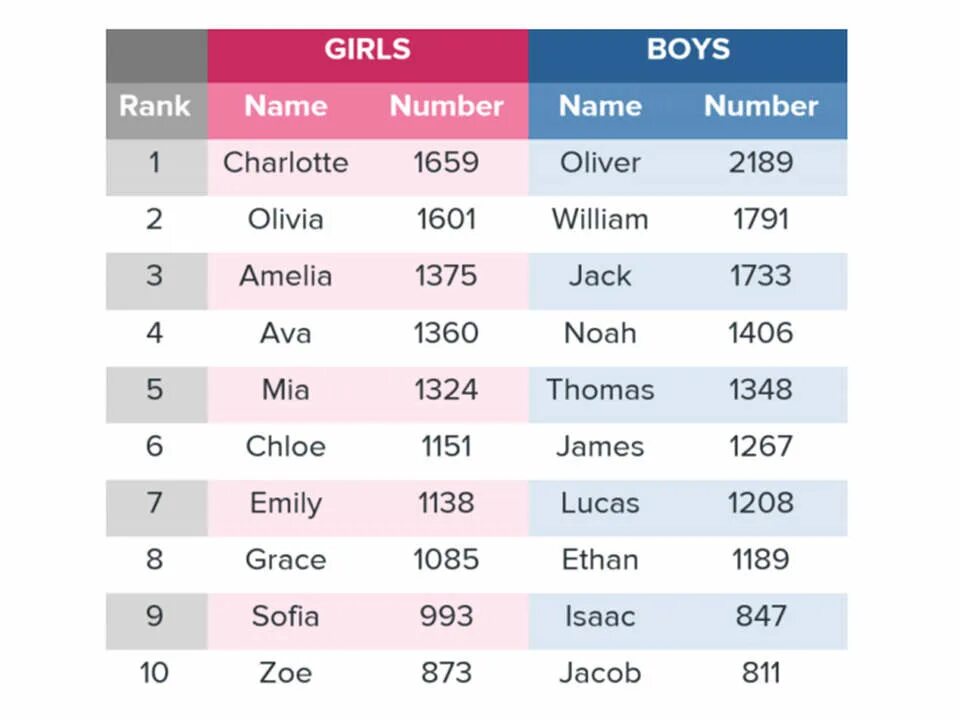Click the name William

[x=600, y=219]
